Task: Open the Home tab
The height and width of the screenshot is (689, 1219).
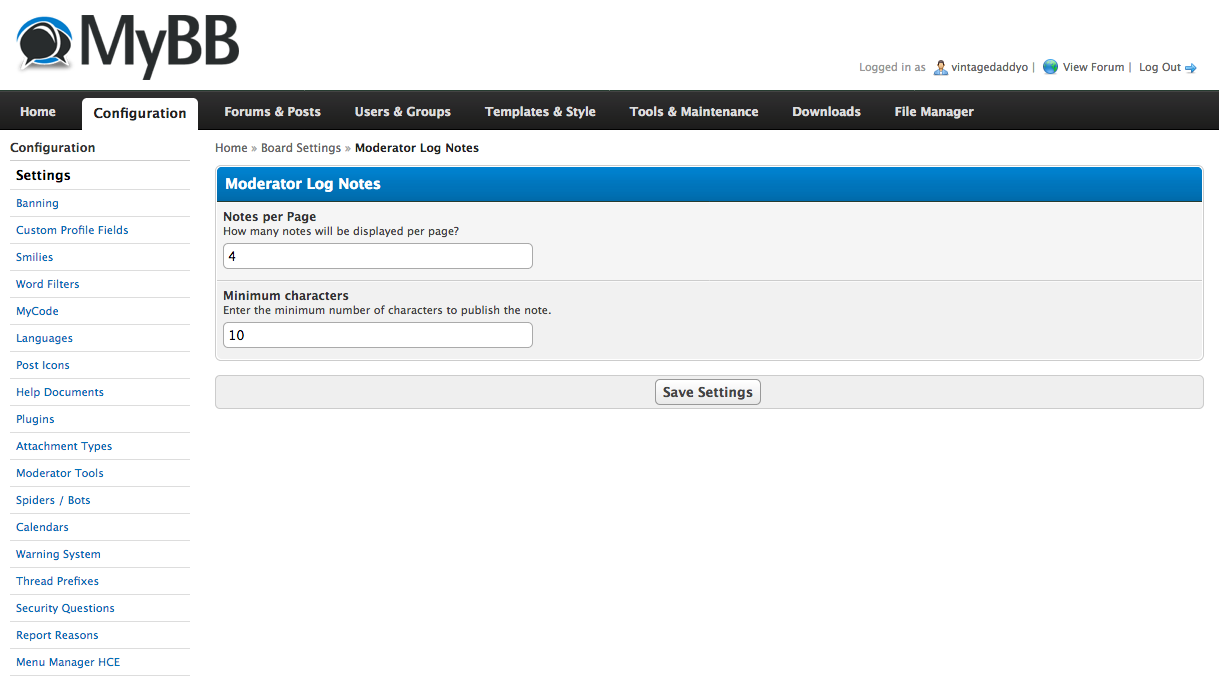Action: 38,112
